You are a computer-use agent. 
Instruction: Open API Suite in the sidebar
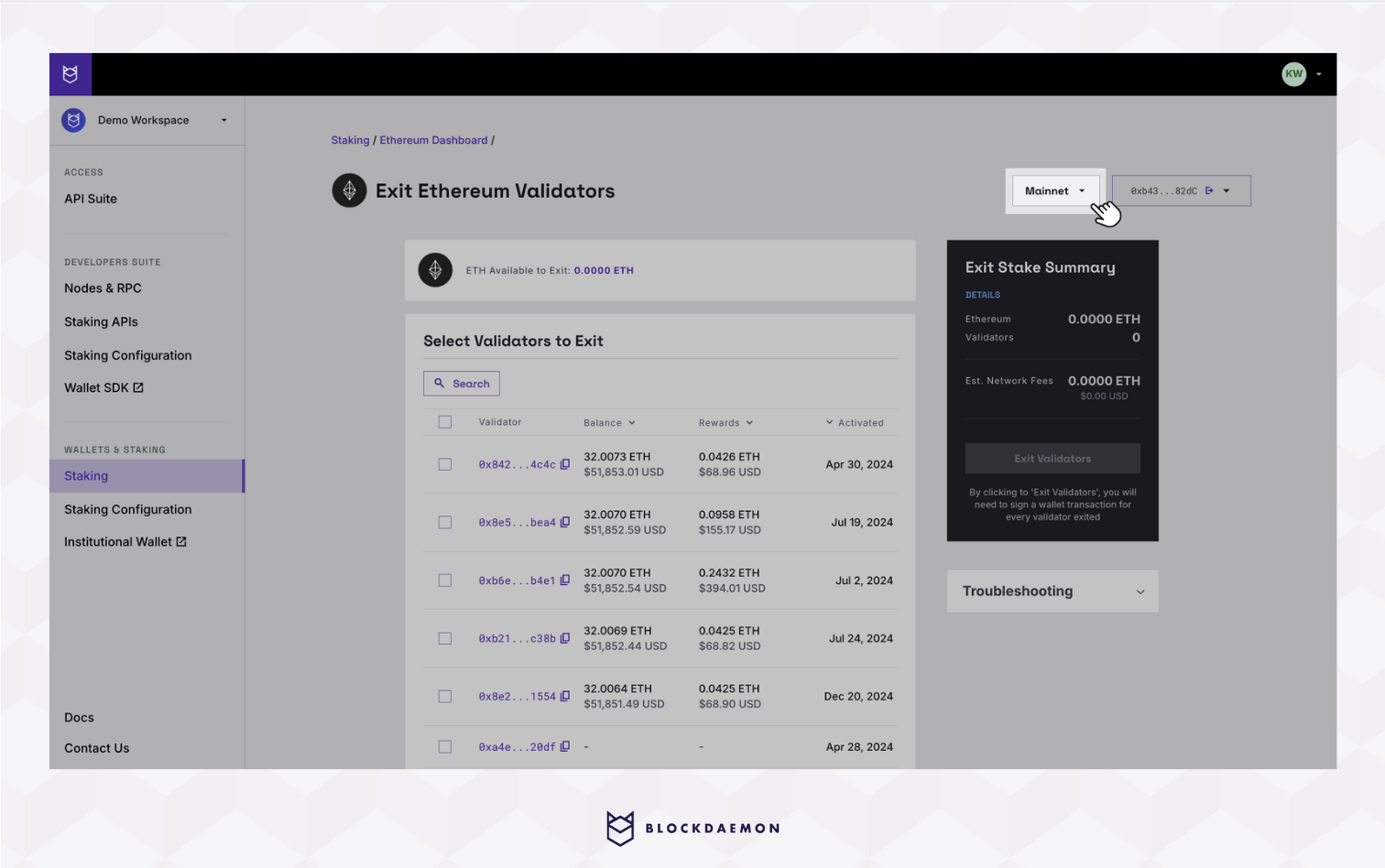click(x=91, y=199)
